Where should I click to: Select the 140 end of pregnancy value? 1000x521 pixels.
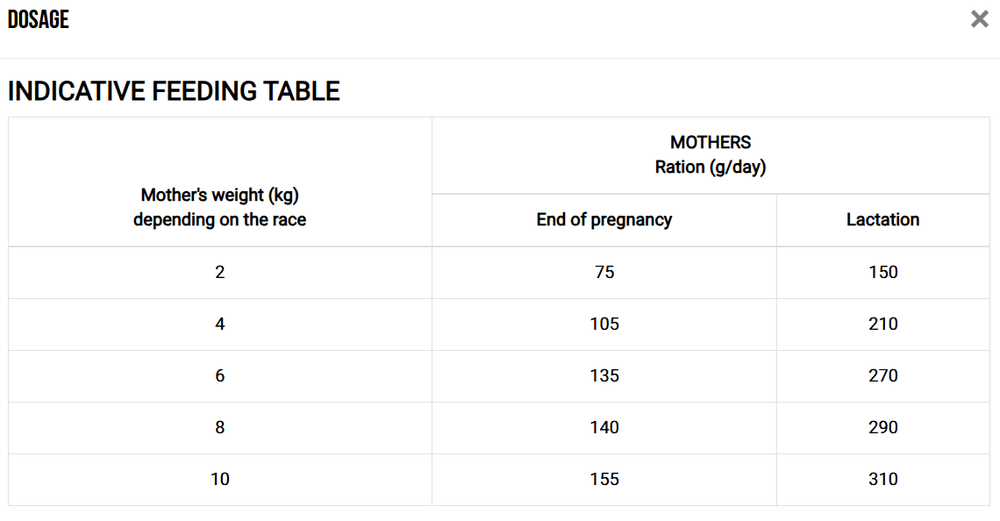point(604,428)
